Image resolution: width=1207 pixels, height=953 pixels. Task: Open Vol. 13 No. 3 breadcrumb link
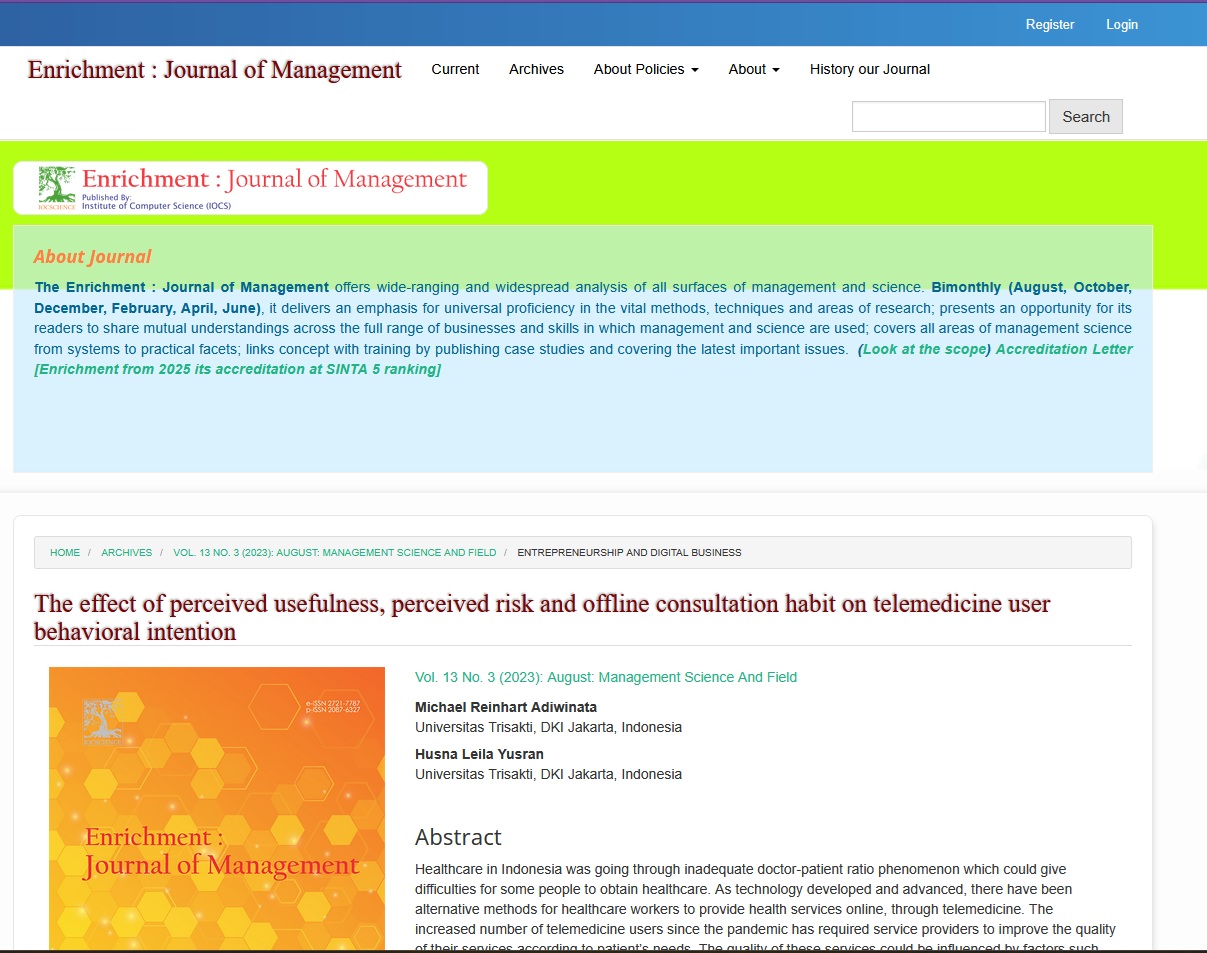[x=335, y=553]
